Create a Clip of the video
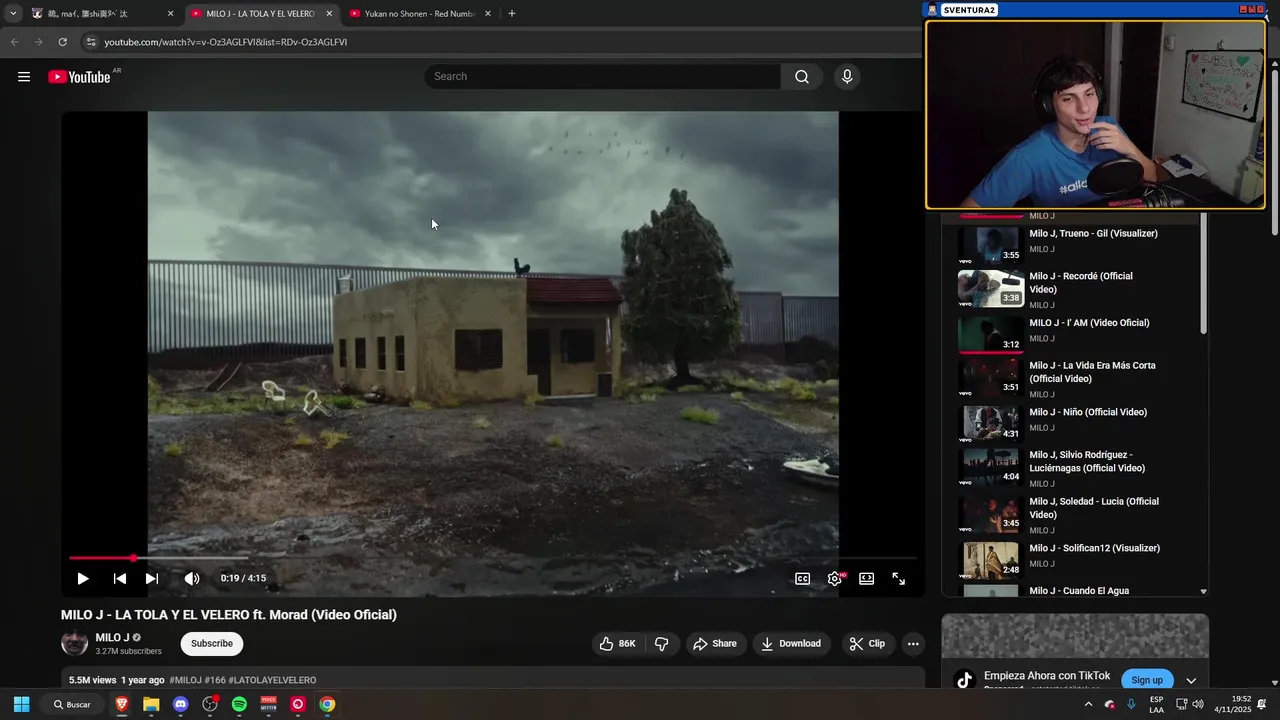1280x720 pixels. pyautogui.click(x=868, y=644)
